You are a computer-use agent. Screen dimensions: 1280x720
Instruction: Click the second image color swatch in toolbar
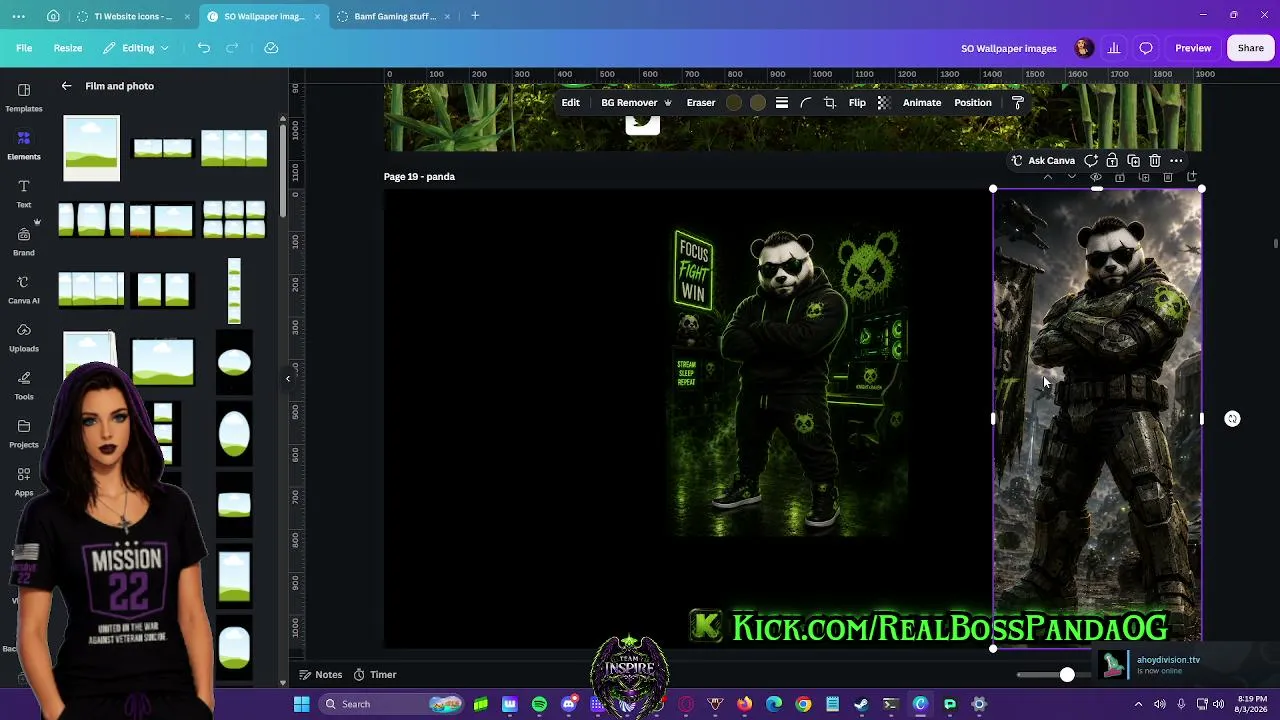click(758, 103)
